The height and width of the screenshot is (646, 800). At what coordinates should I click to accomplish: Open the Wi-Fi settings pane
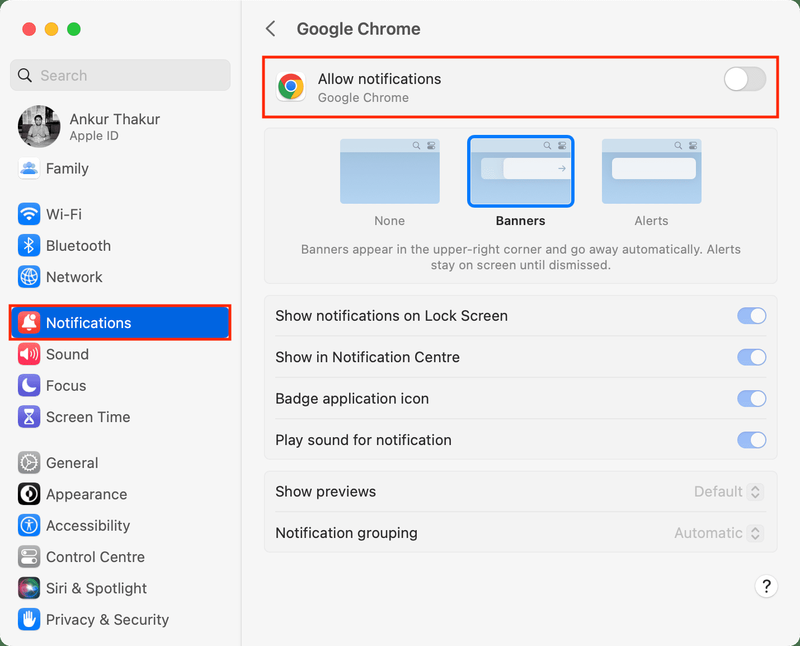(120, 214)
